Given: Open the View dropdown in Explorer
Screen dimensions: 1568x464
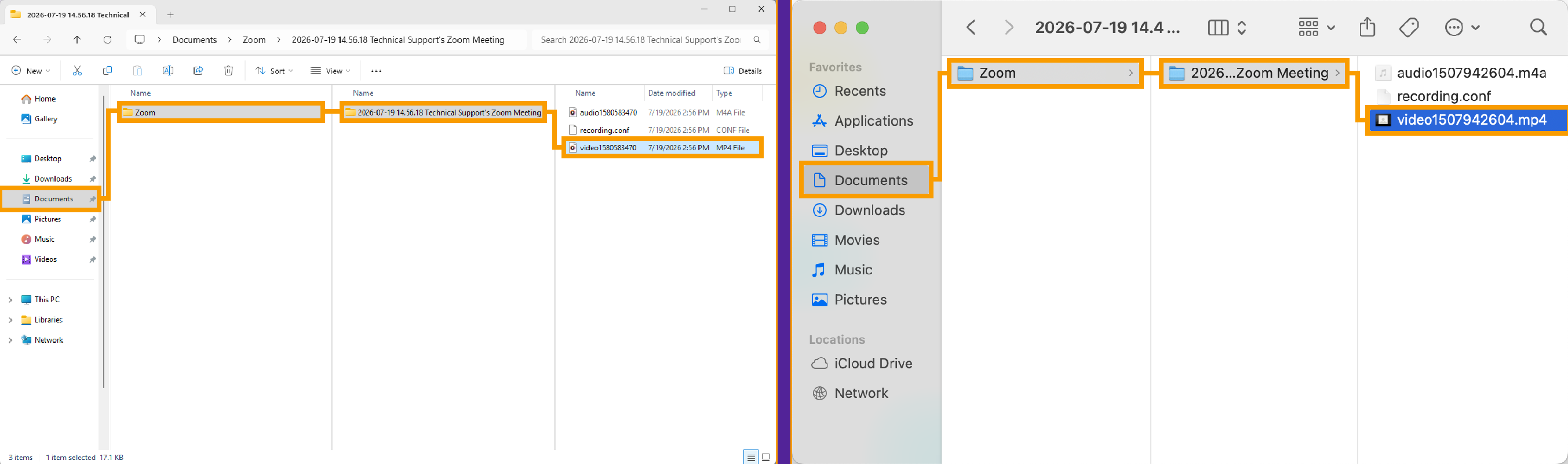Looking at the screenshot, I should [x=330, y=71].
